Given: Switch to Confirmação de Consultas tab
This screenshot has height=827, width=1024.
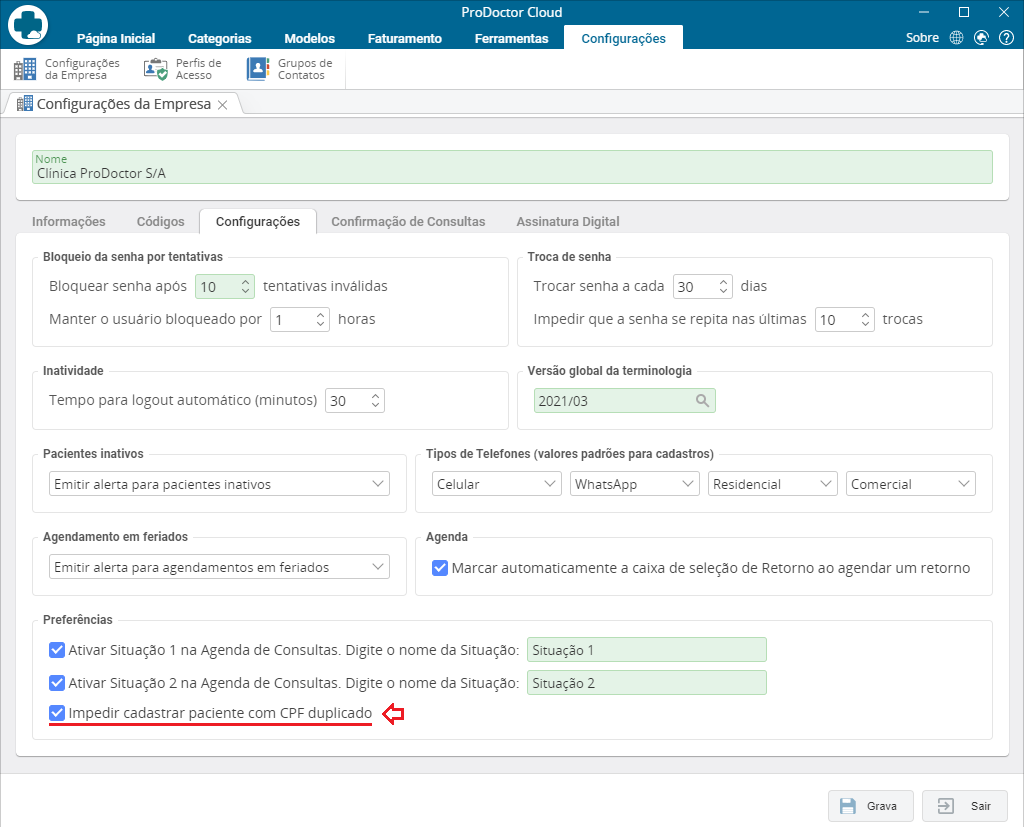Looking at the screenshot, I should coord(408,221).
